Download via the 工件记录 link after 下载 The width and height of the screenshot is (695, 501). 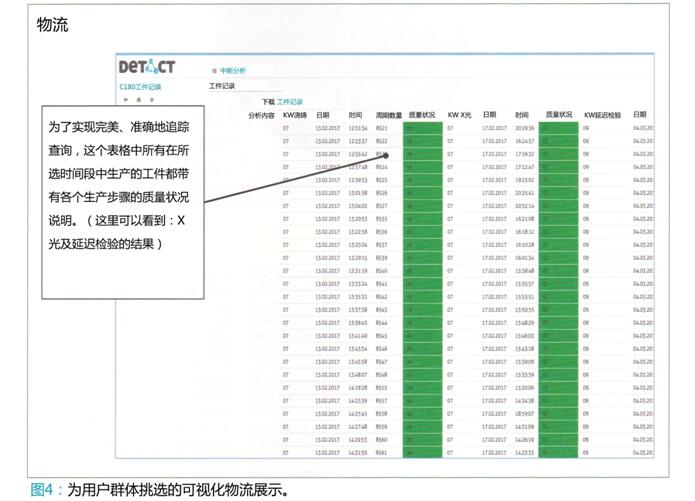pos(289,102)
